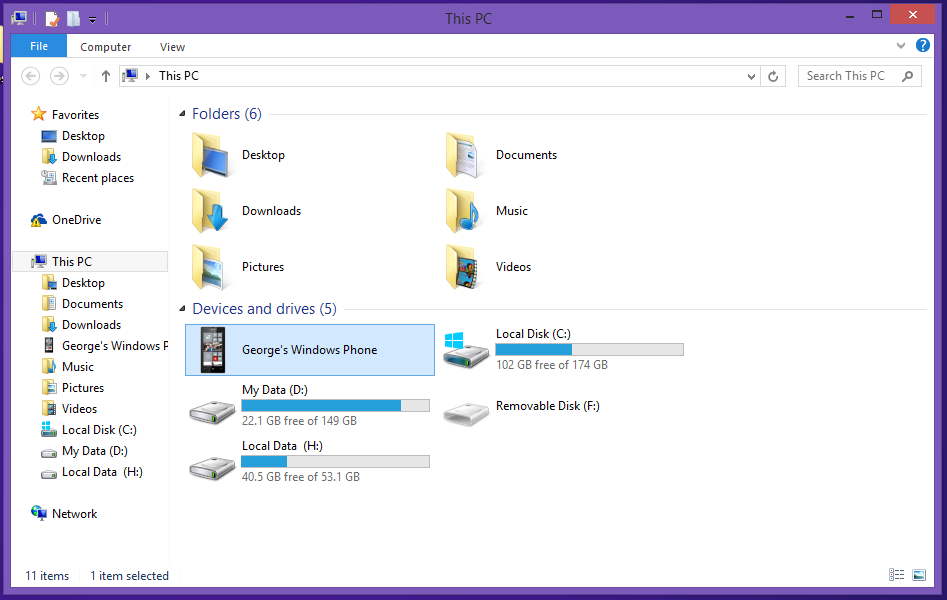Image resolution: width=947 pixels, height=600 pixels.
Task: Select the Pictures folder icon
Action: (210, 267)
